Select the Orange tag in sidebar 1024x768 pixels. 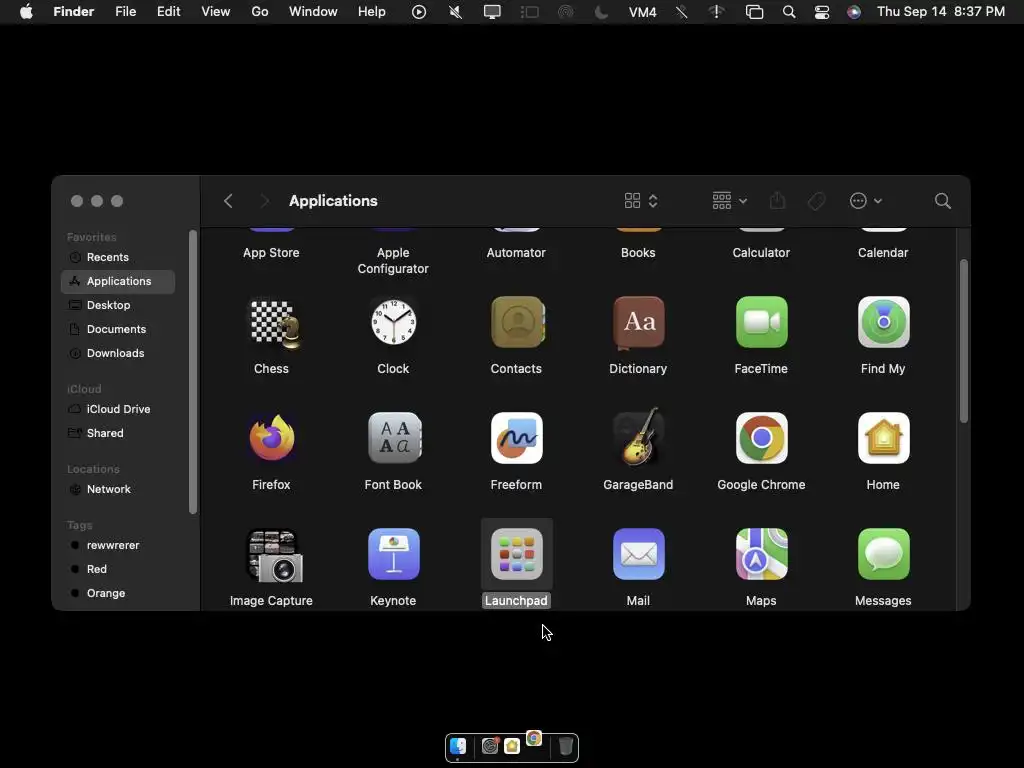pos(118,594)
